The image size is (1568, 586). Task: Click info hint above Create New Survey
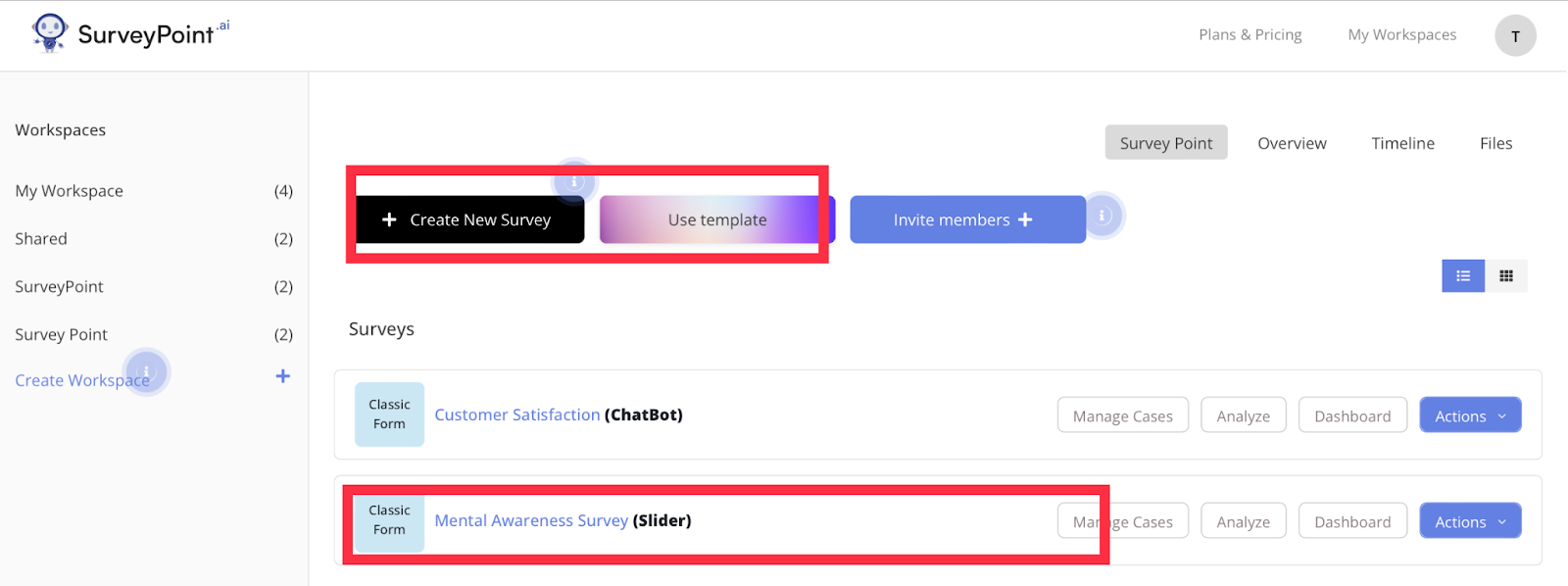pos(575,181)
